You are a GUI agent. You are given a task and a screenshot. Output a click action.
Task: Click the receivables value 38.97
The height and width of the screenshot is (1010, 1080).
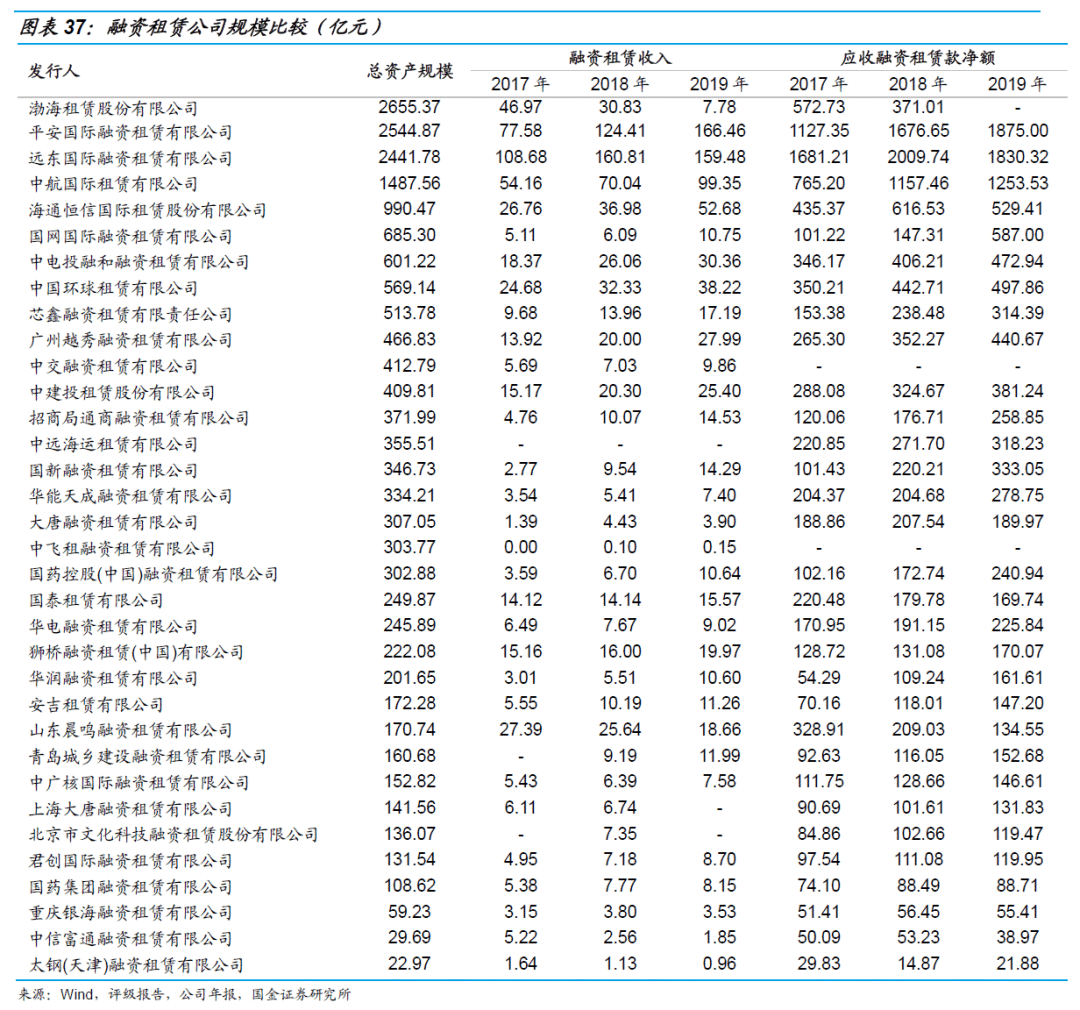pyautogui.click(x=1017, y=937)
